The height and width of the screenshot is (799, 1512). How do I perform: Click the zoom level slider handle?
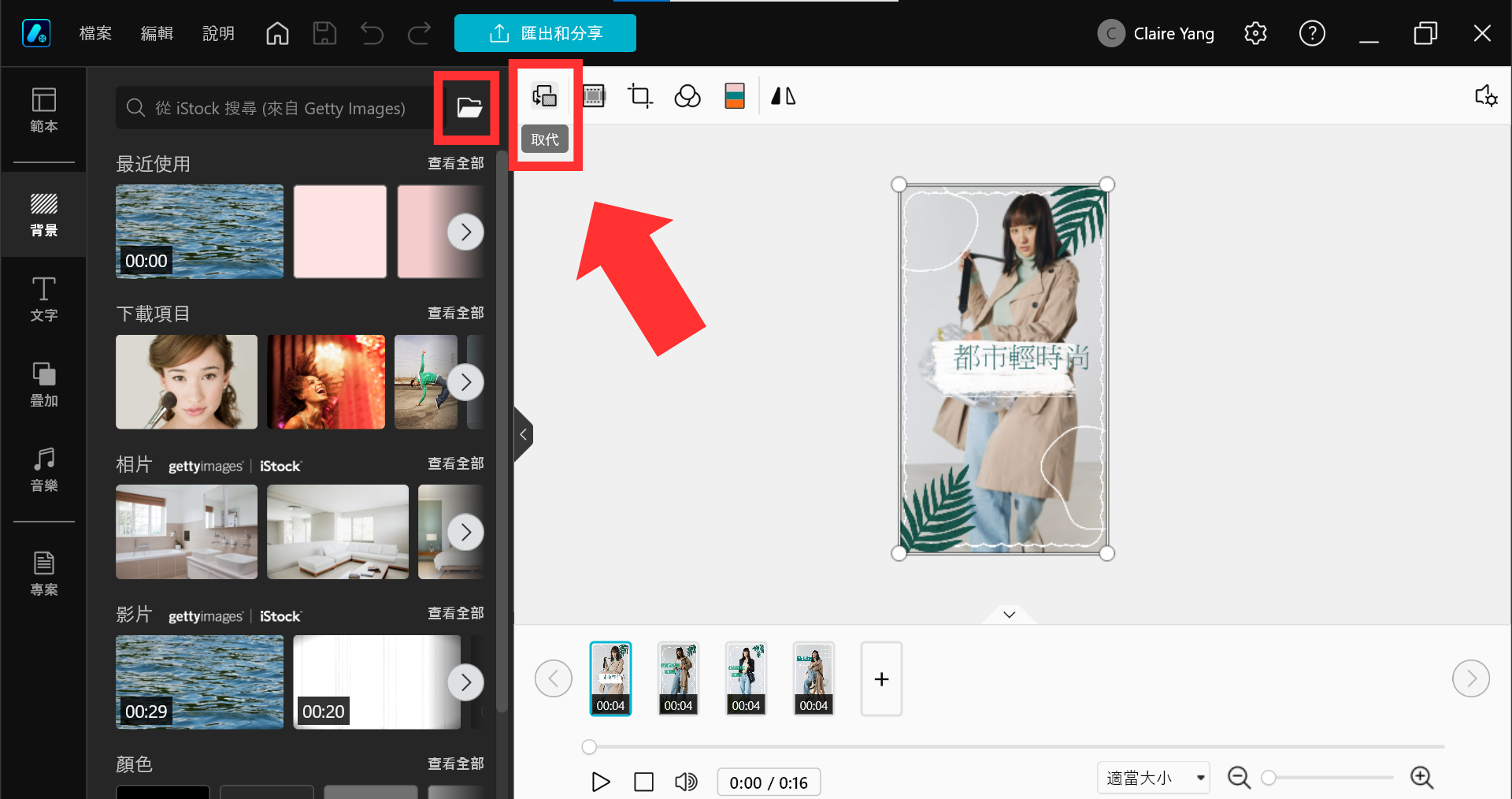point(1268,778)
